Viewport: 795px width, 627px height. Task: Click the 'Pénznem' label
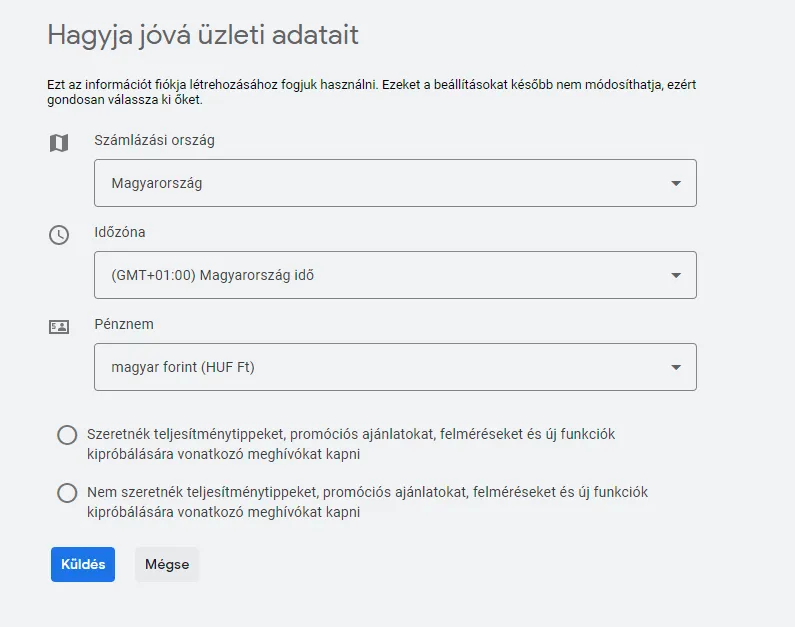tap(124, 324)
